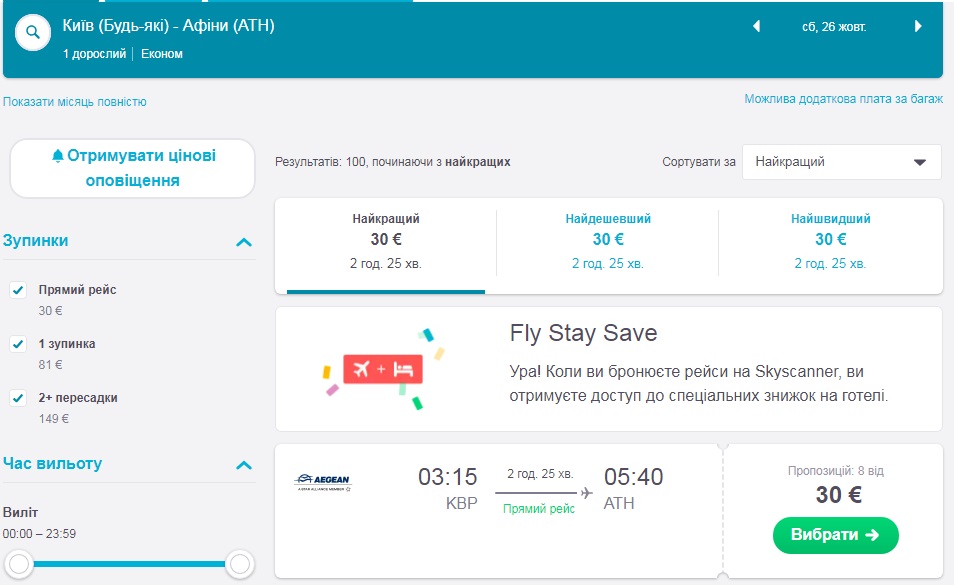Click the bell icon for price alerts

pyautogui.click(x=58, y=156)
